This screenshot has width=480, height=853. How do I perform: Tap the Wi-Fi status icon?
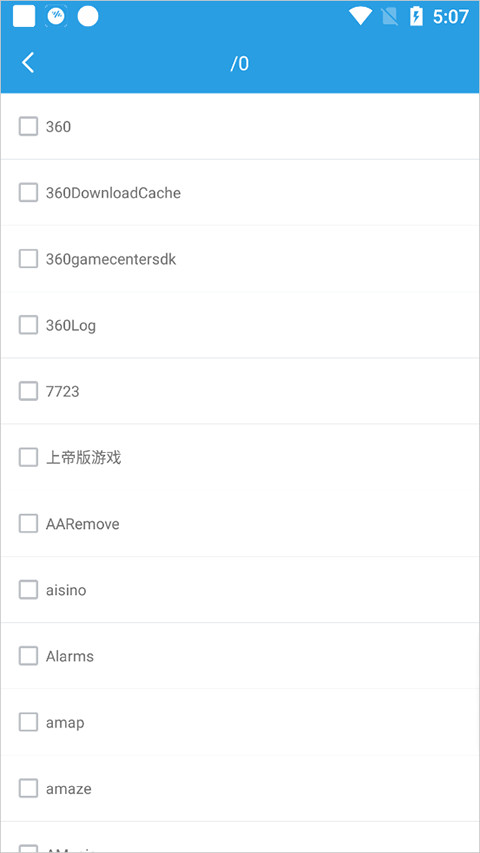click(x=360, y=16)
